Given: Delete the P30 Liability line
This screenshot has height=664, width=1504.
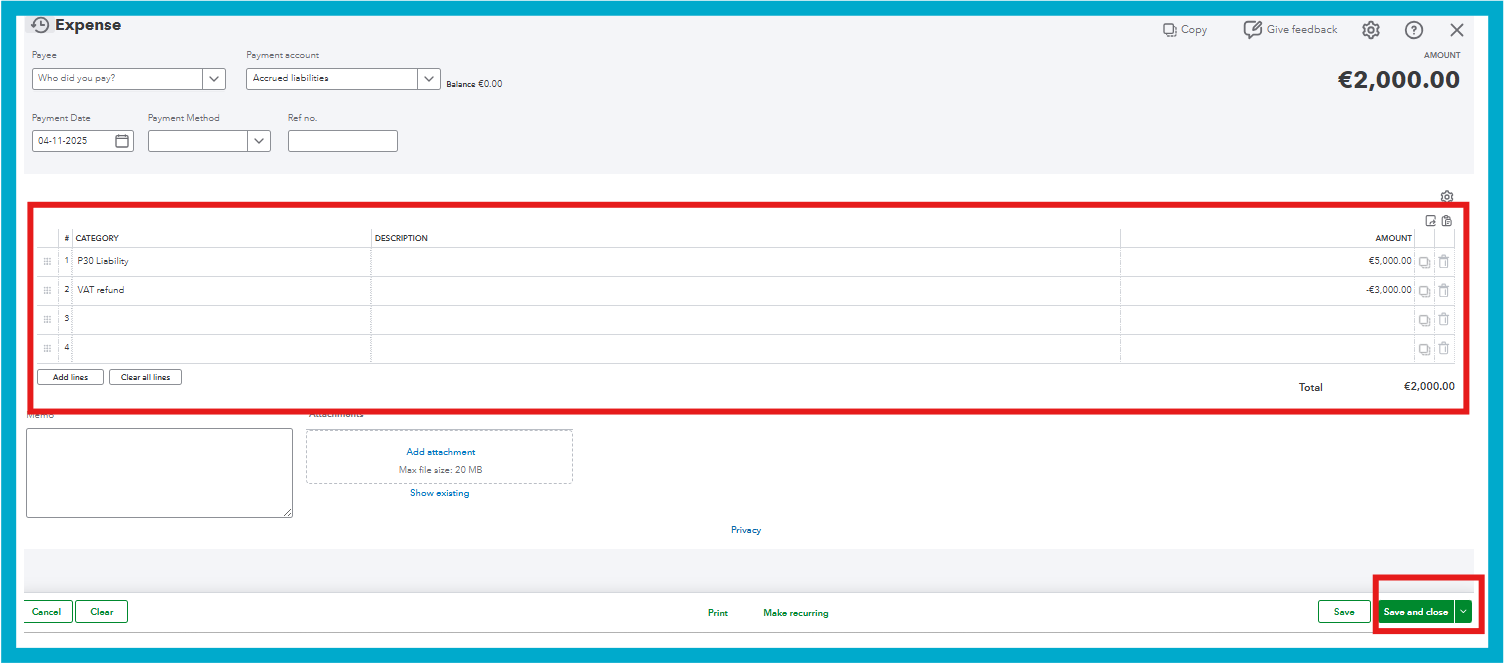Looking at the screenshot, I should pos(1444,262).
